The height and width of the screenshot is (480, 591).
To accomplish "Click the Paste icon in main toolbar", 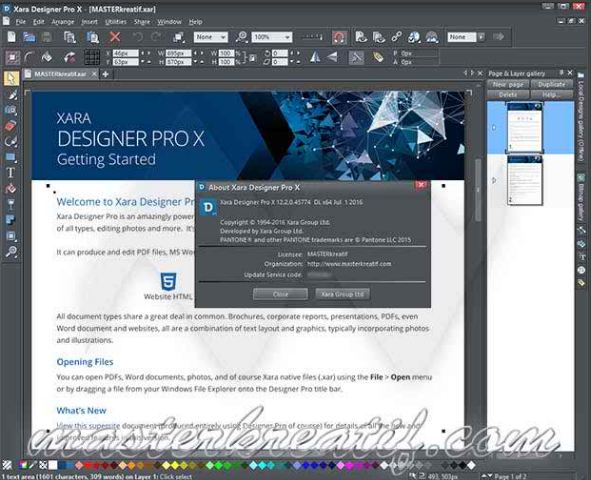I will coord(92,37).
